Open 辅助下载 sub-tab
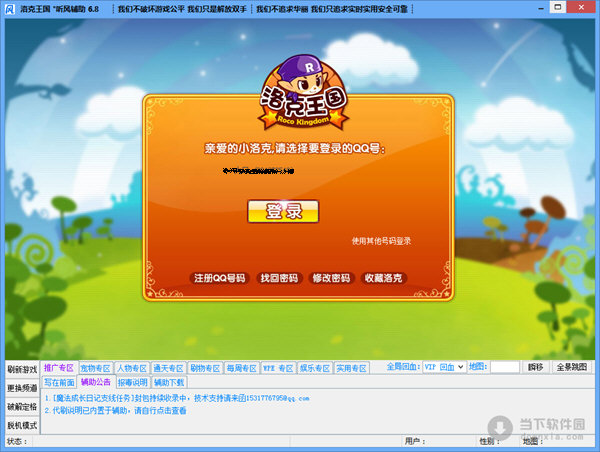This screenshot has width=600, height=452. click(169, 382)
